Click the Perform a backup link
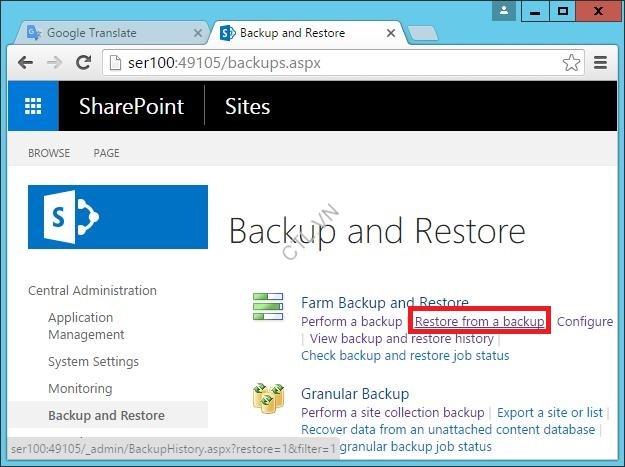Screen dimensions: 625x467 click(351, 321)
